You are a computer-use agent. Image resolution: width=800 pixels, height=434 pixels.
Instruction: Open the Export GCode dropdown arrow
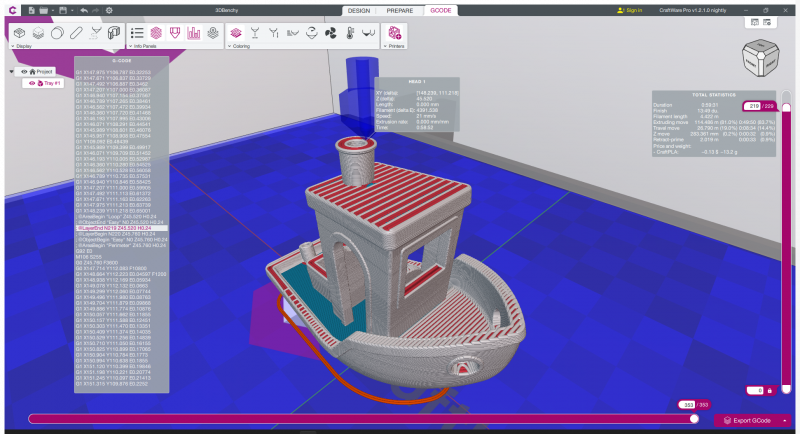(x=787, y=420)
